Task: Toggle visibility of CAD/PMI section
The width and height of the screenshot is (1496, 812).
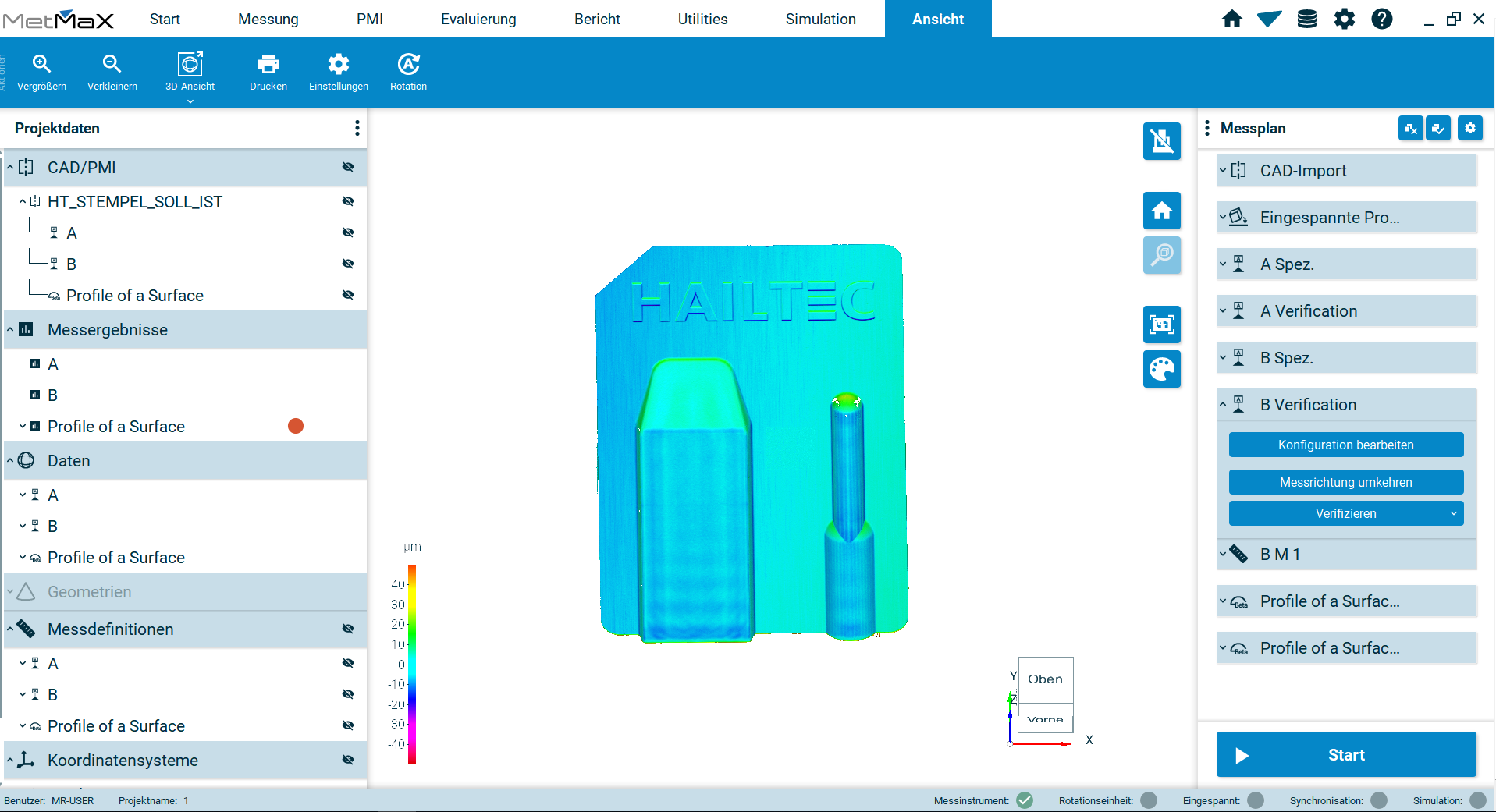Action: (348, 167)
